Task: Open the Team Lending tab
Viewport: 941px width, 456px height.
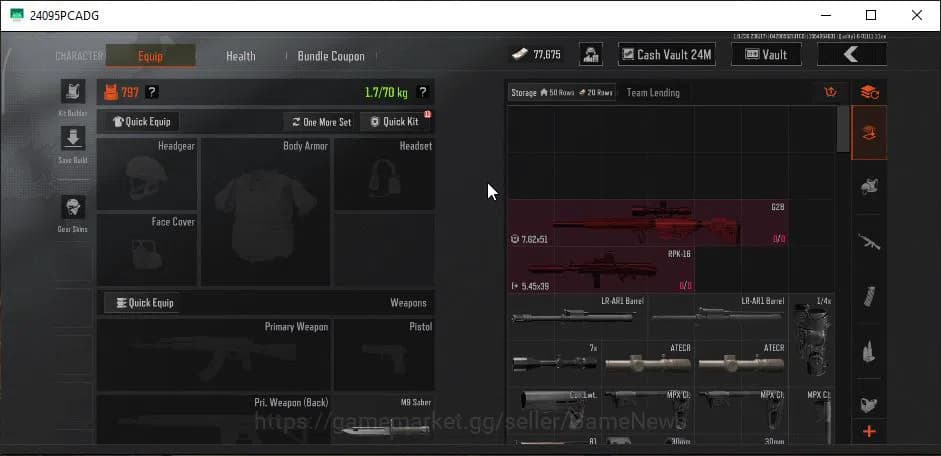Action: pos(653,93)
